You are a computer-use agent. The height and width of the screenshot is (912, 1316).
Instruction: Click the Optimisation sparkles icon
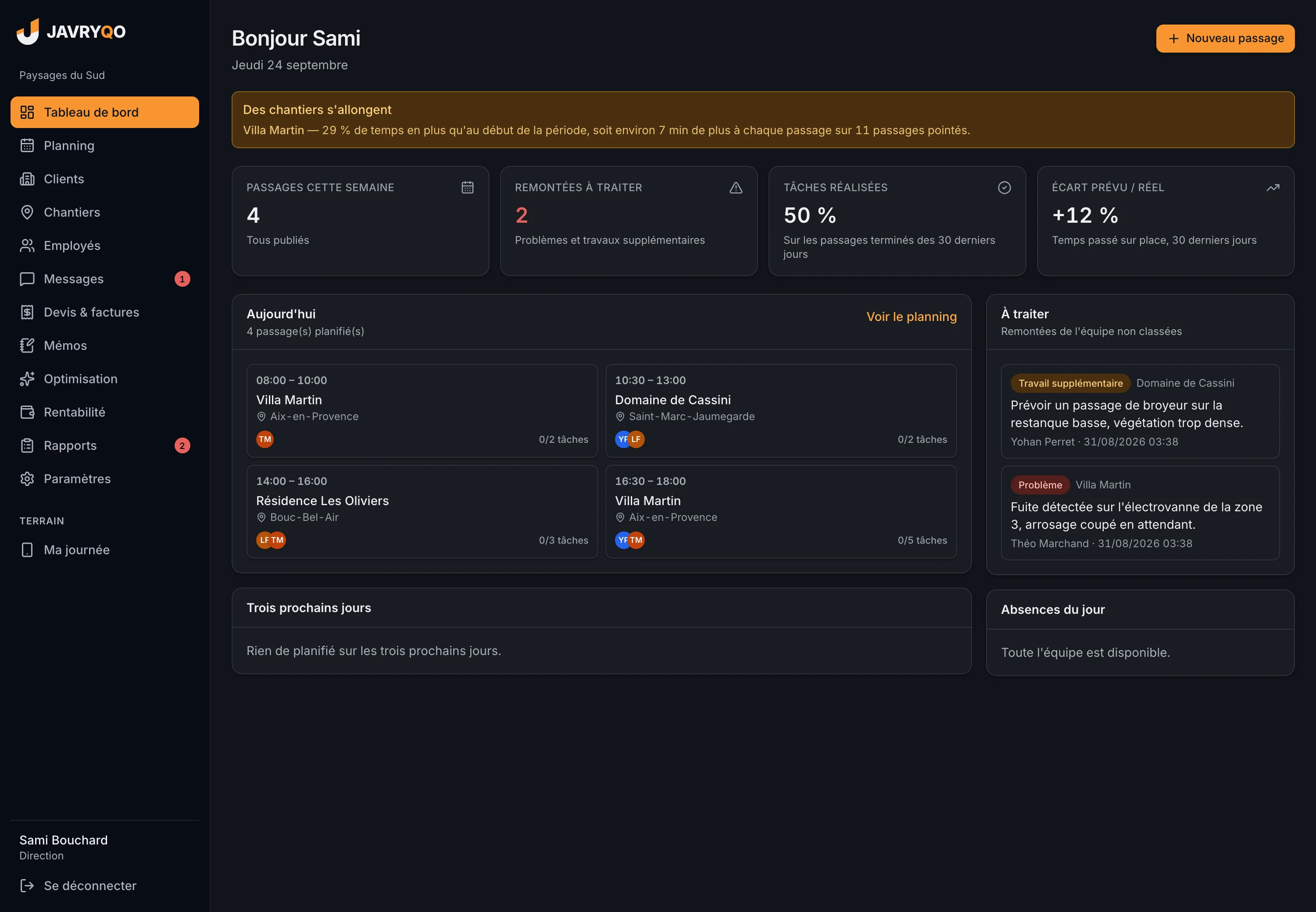tap(27, 379)
